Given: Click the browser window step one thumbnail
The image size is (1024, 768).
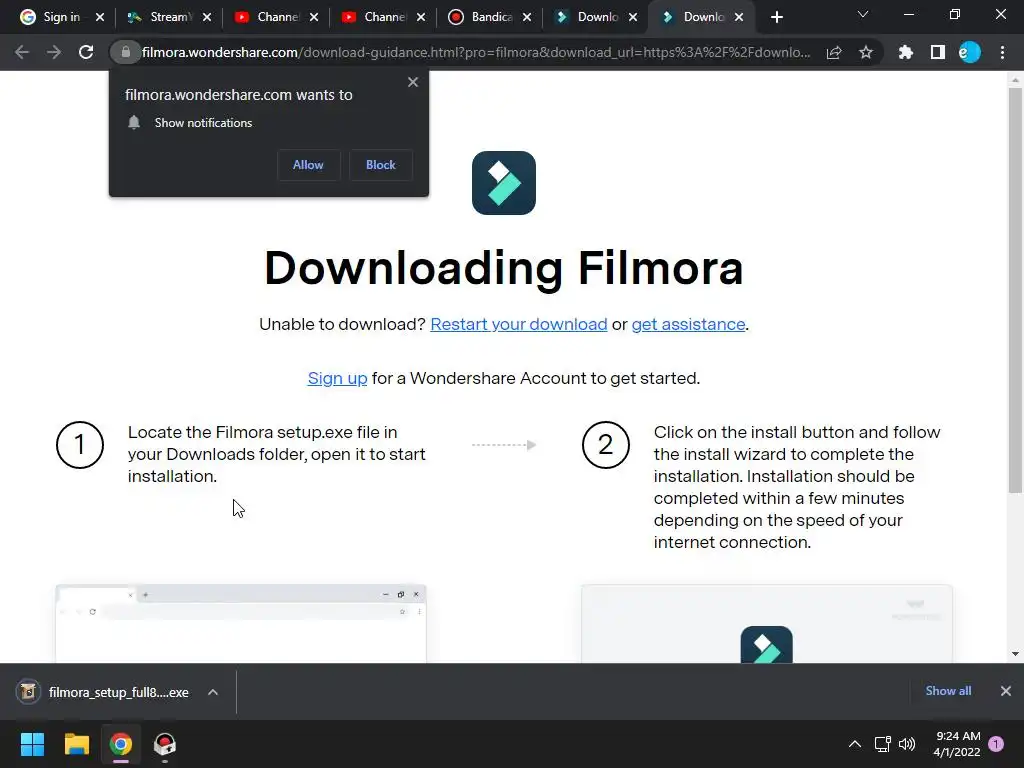Looking at the screenshot, I should [x=241, y=624].
